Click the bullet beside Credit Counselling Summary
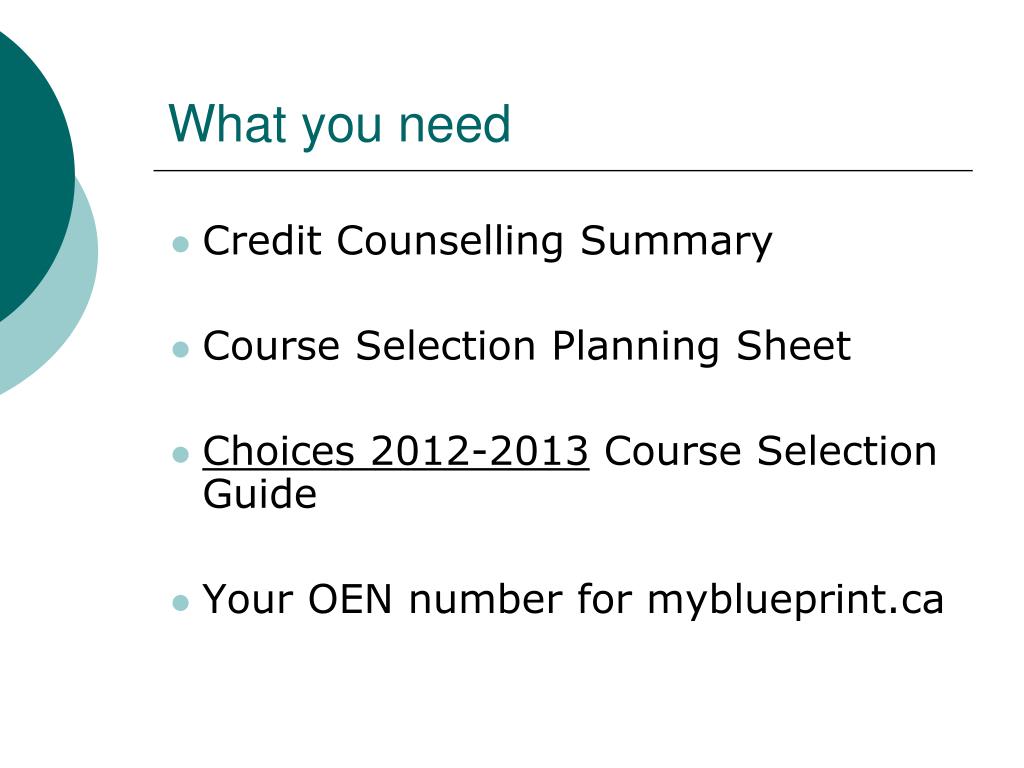This screenshot has width=1024, height=768. coord(181,245)
